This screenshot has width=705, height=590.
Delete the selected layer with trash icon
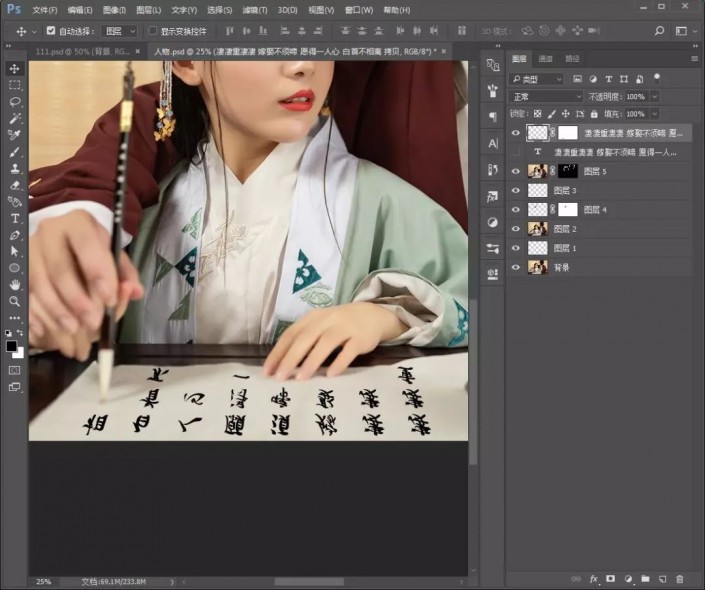(x=679, y=579)
